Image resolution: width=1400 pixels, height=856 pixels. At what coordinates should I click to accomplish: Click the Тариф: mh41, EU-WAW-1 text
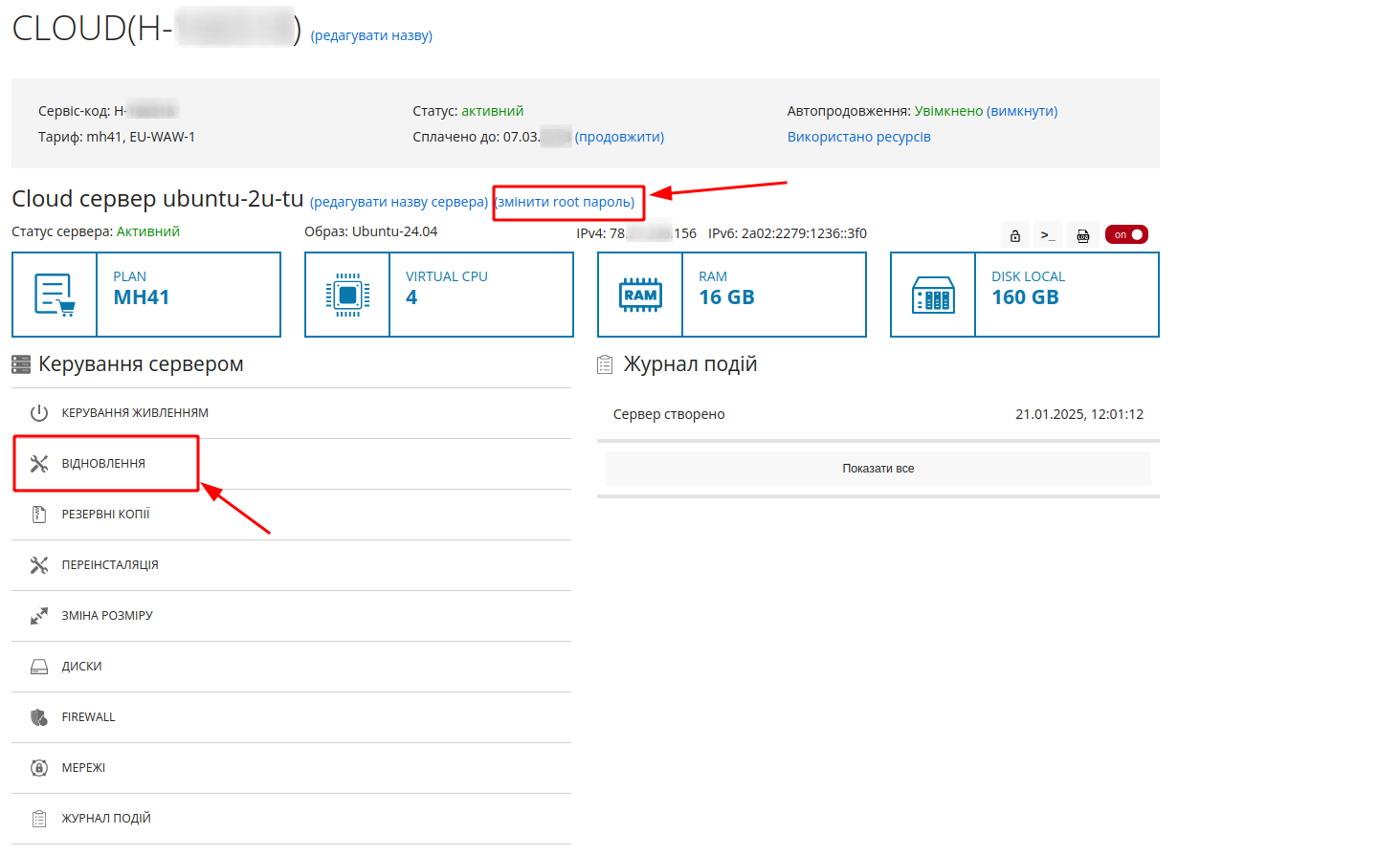tap(117, 137)
